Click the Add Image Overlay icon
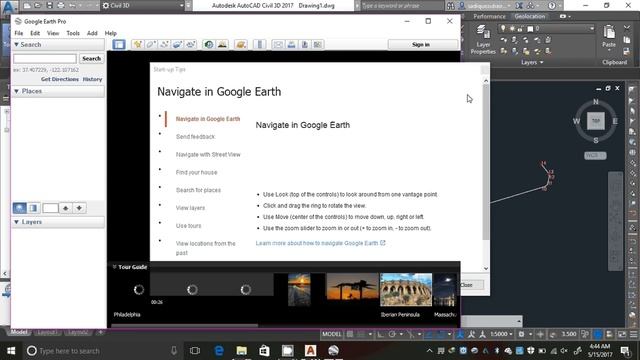Screen dimensions: 640x360 177,44
